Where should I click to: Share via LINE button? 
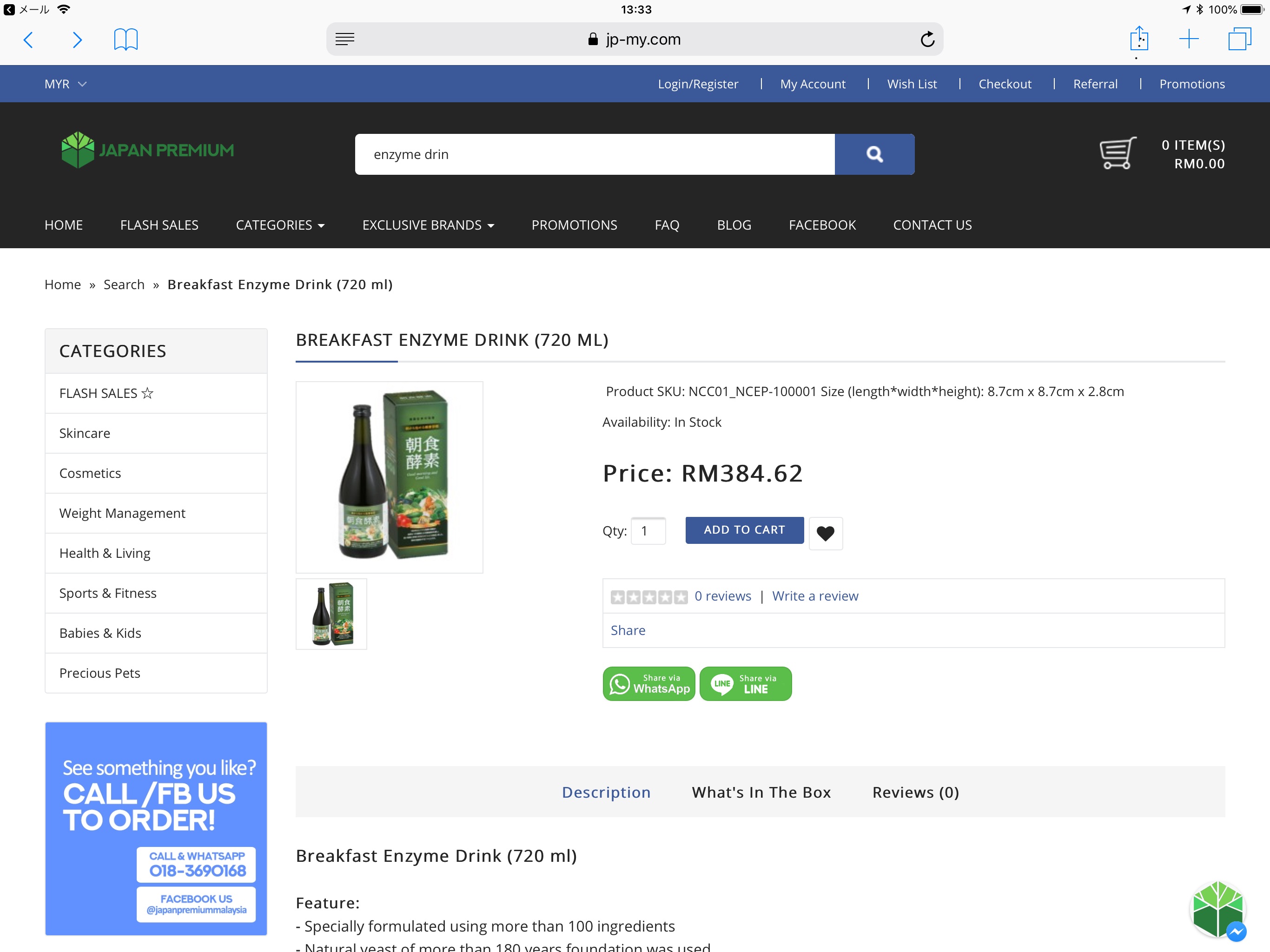coord(745,683)
